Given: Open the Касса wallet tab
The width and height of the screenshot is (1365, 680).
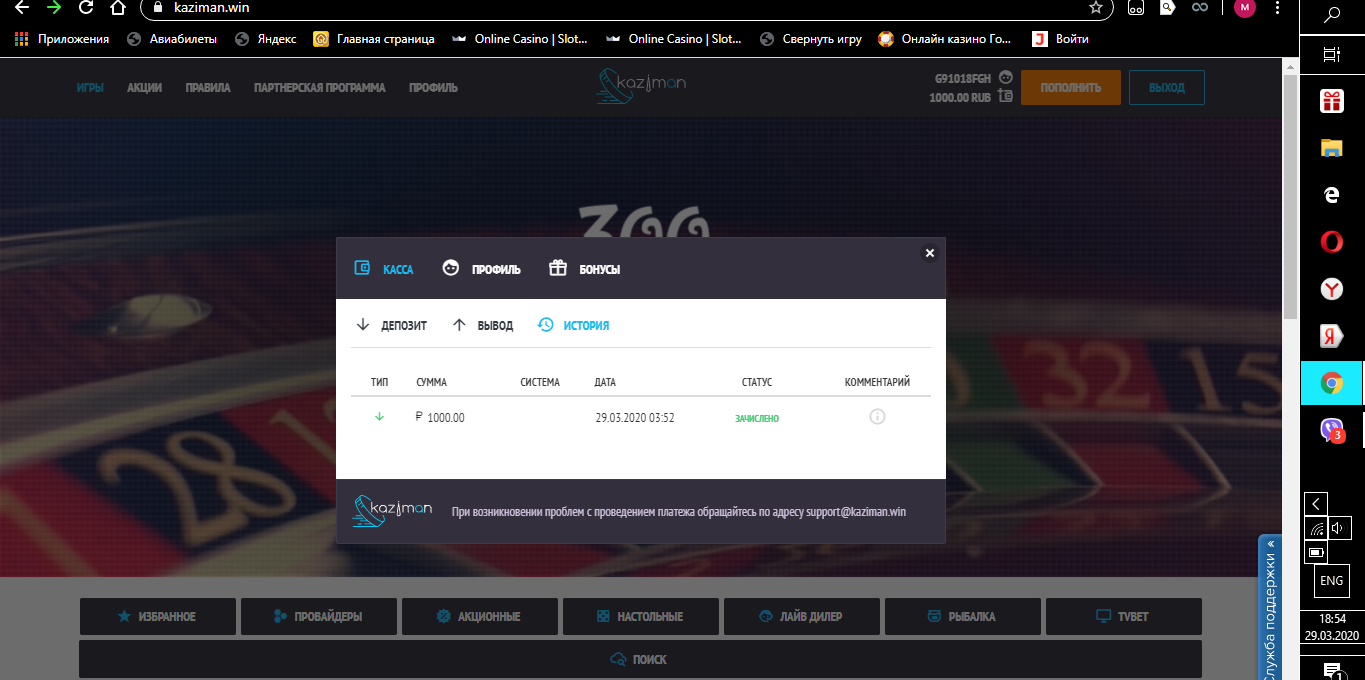Looking at the screenshot, I should point(384,269).
